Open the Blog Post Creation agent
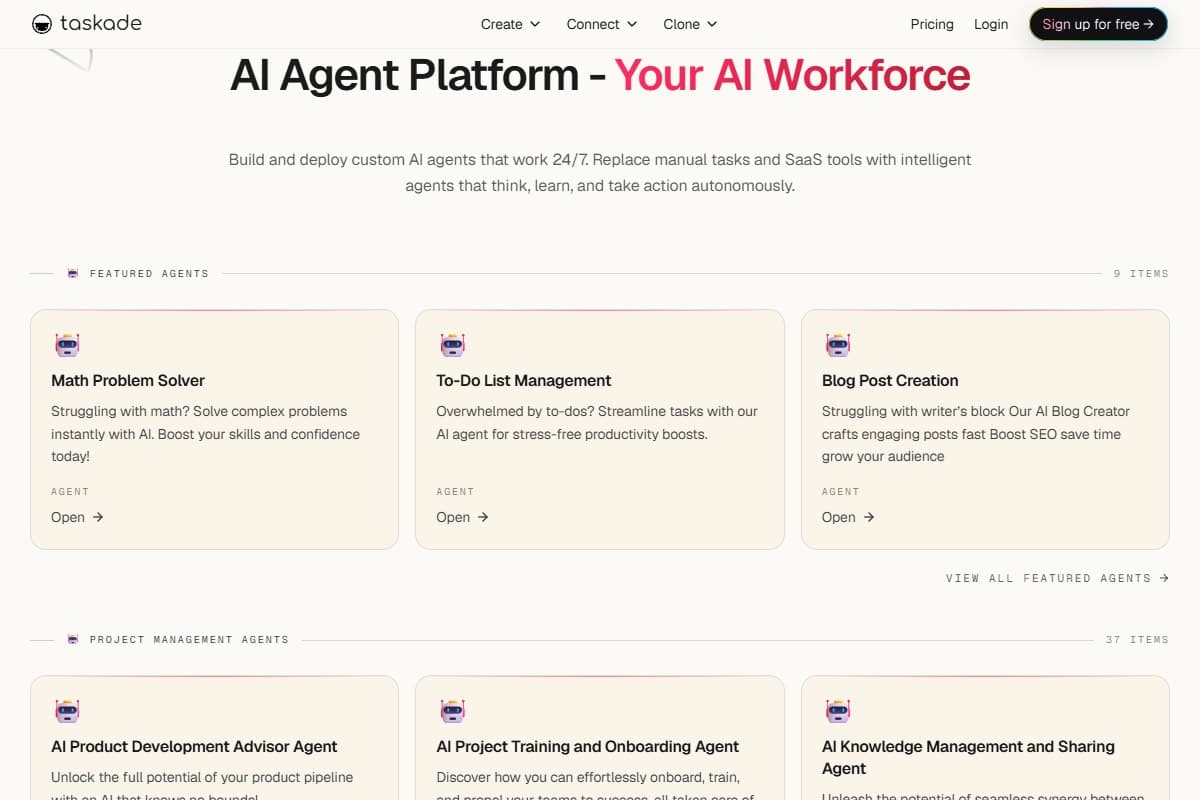This screenshot has width=1200, height=800. pyautogui.click(x=848, y=517)
